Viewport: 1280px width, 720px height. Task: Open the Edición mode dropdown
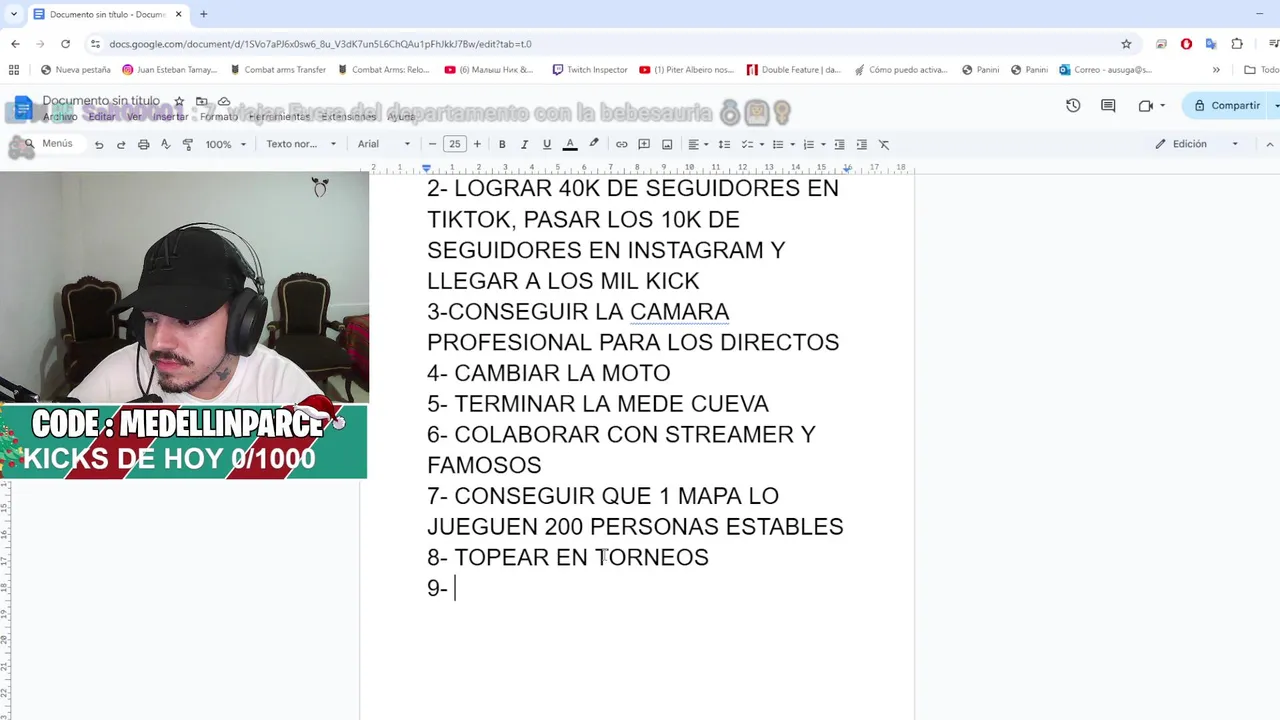[1196, 144]
